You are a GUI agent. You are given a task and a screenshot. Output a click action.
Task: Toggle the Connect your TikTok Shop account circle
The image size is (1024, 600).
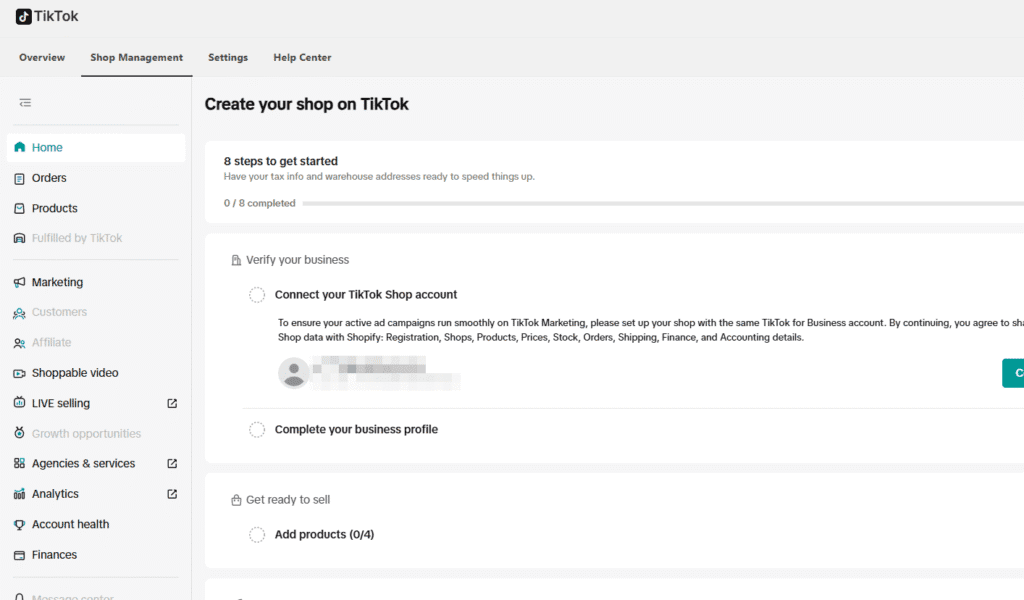click(x=257, y=294)
